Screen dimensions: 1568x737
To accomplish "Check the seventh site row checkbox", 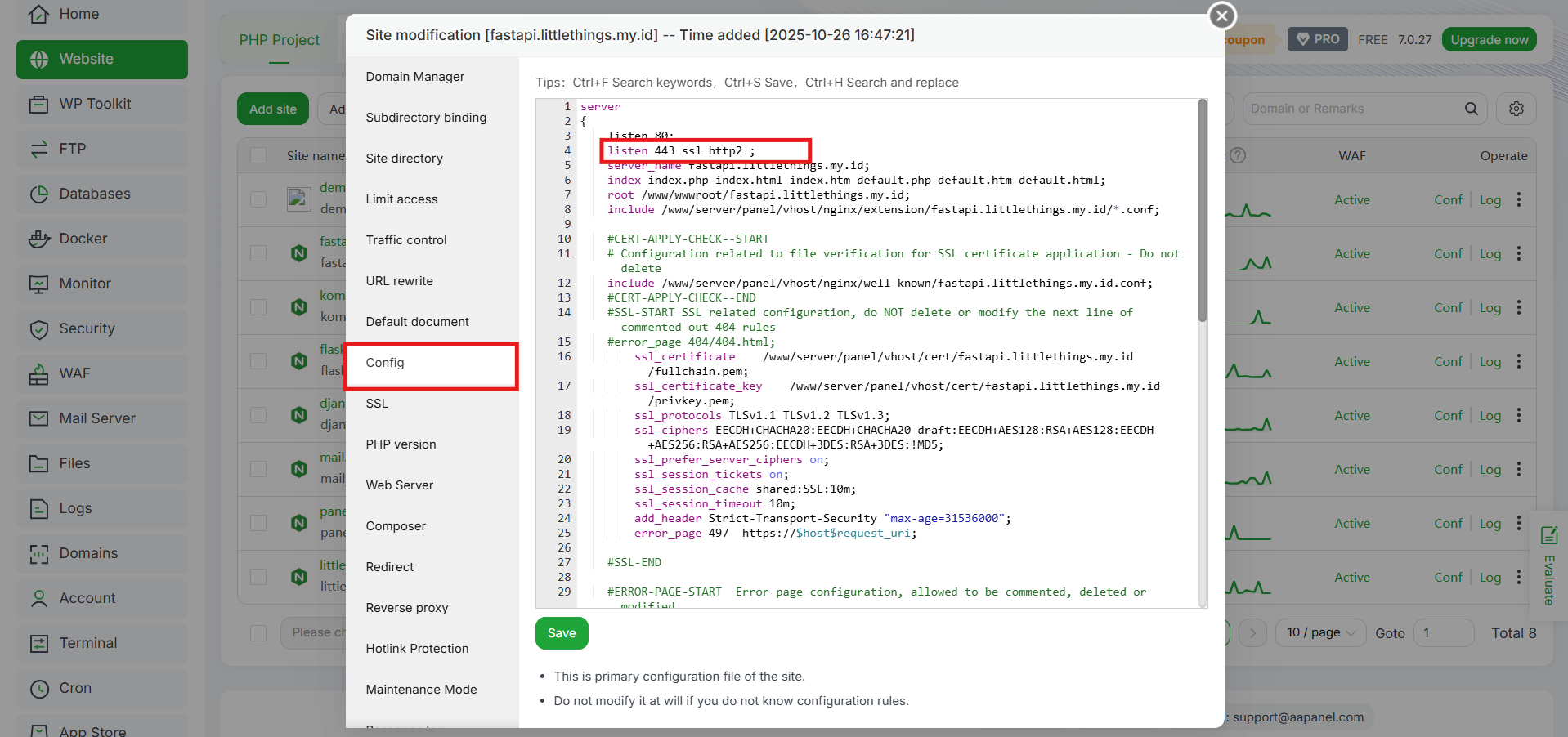I will tap(258, 523).
